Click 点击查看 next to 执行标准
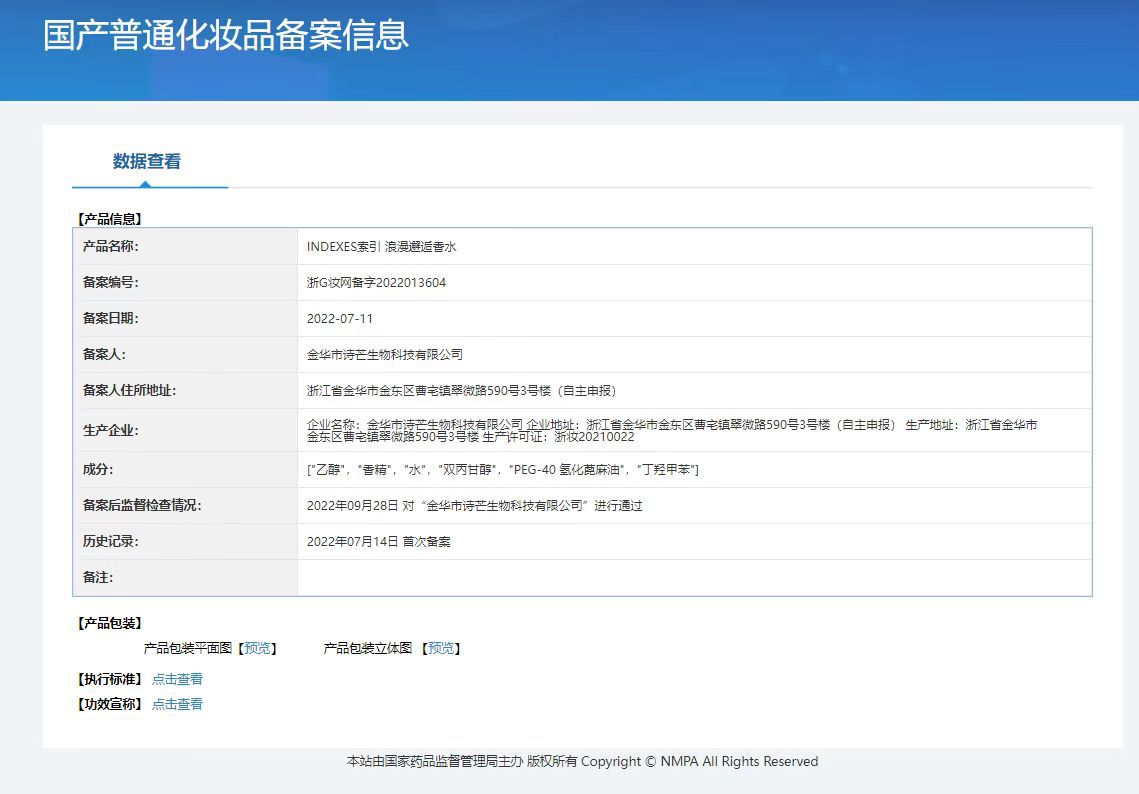1139x794 pixels. click(177, 679)
